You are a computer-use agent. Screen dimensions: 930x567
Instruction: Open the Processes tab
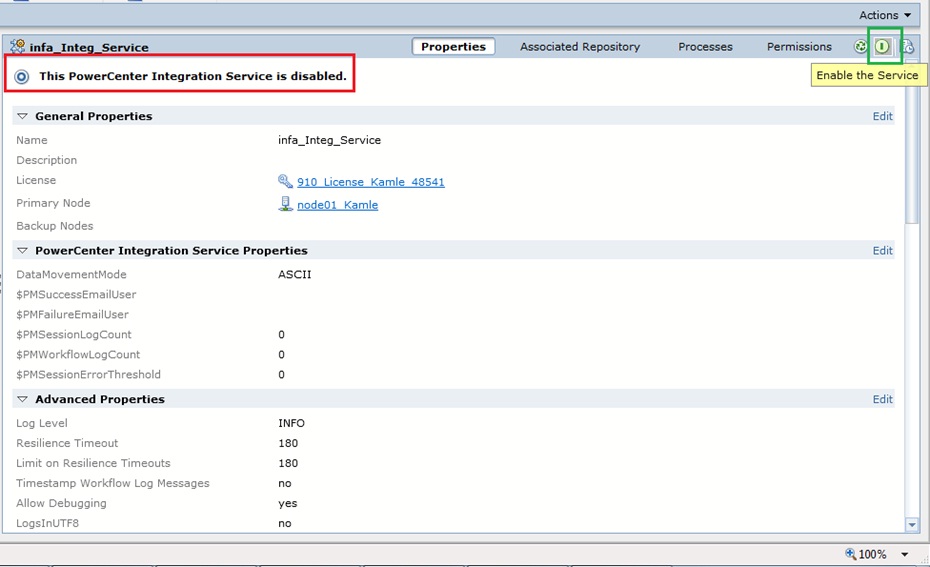[705, 46]
